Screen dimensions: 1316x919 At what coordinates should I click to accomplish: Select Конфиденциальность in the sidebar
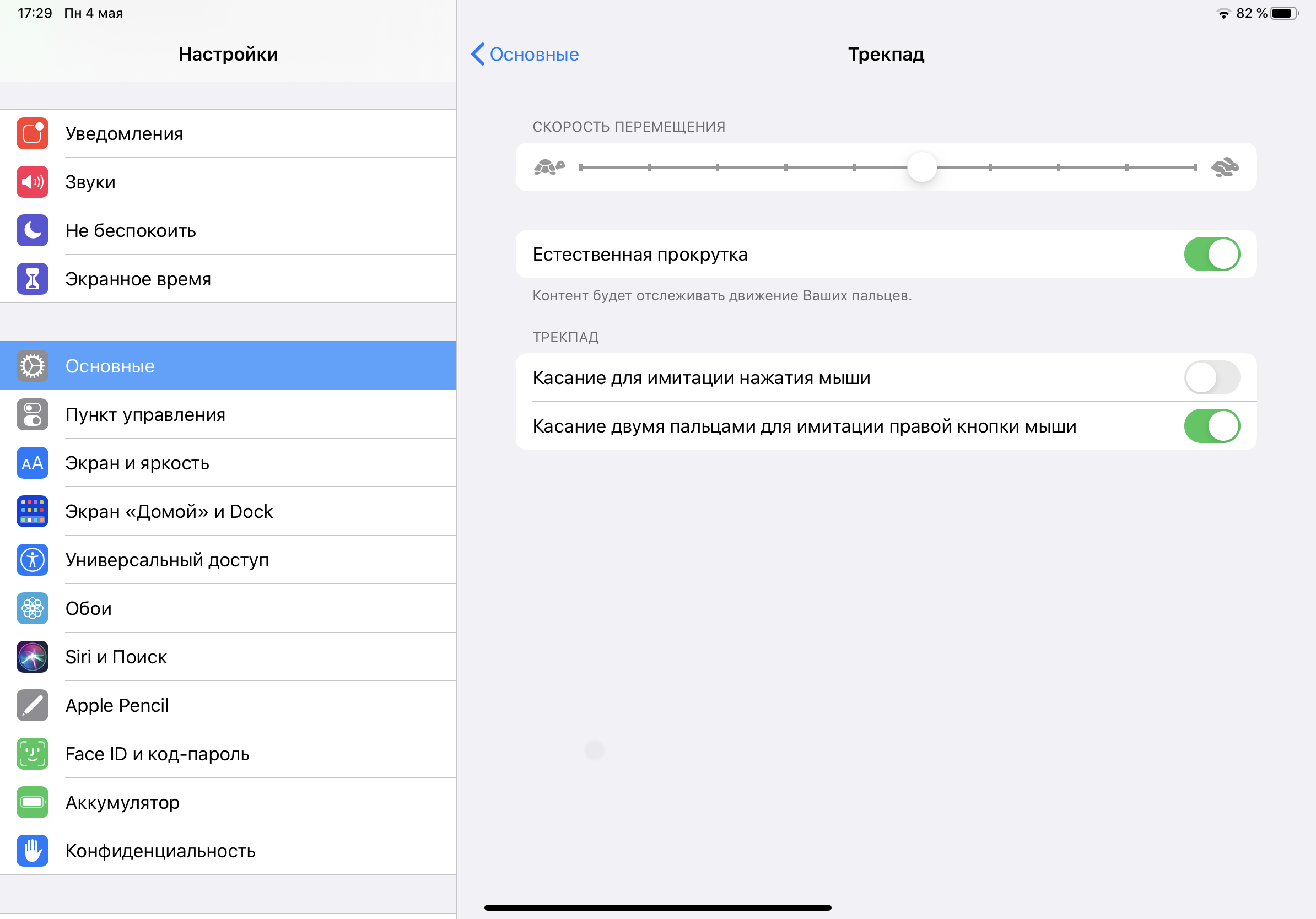click(160, 851)
